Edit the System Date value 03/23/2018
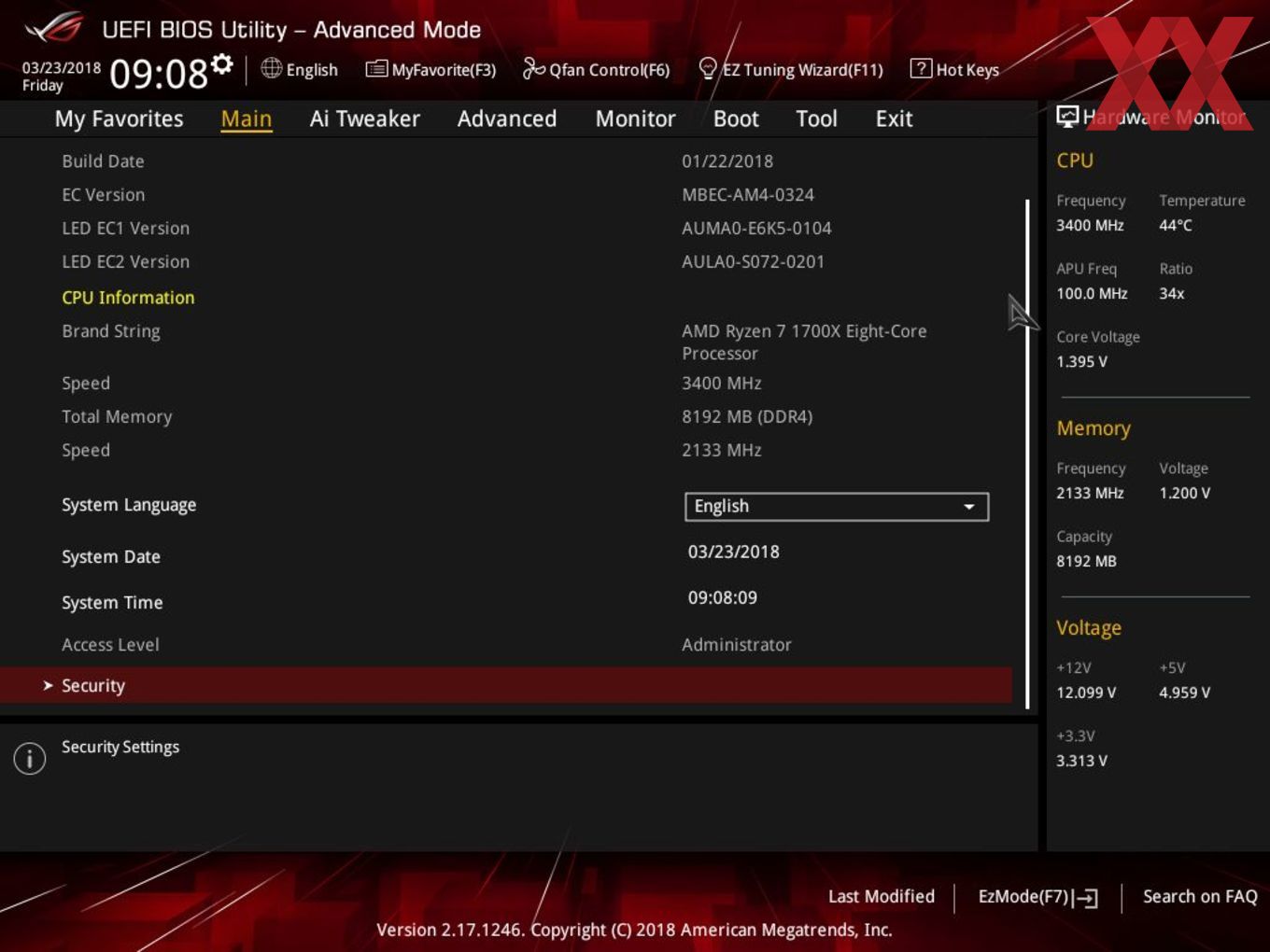 (734, 552)
